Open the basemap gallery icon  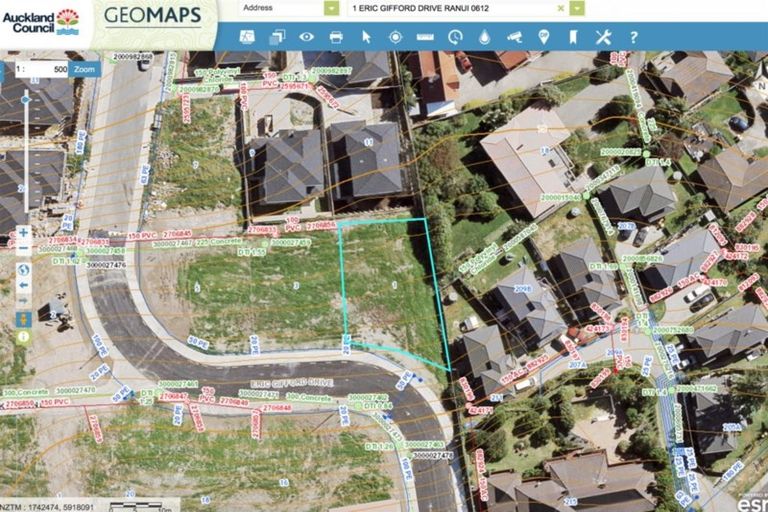[x=247, y=37]
